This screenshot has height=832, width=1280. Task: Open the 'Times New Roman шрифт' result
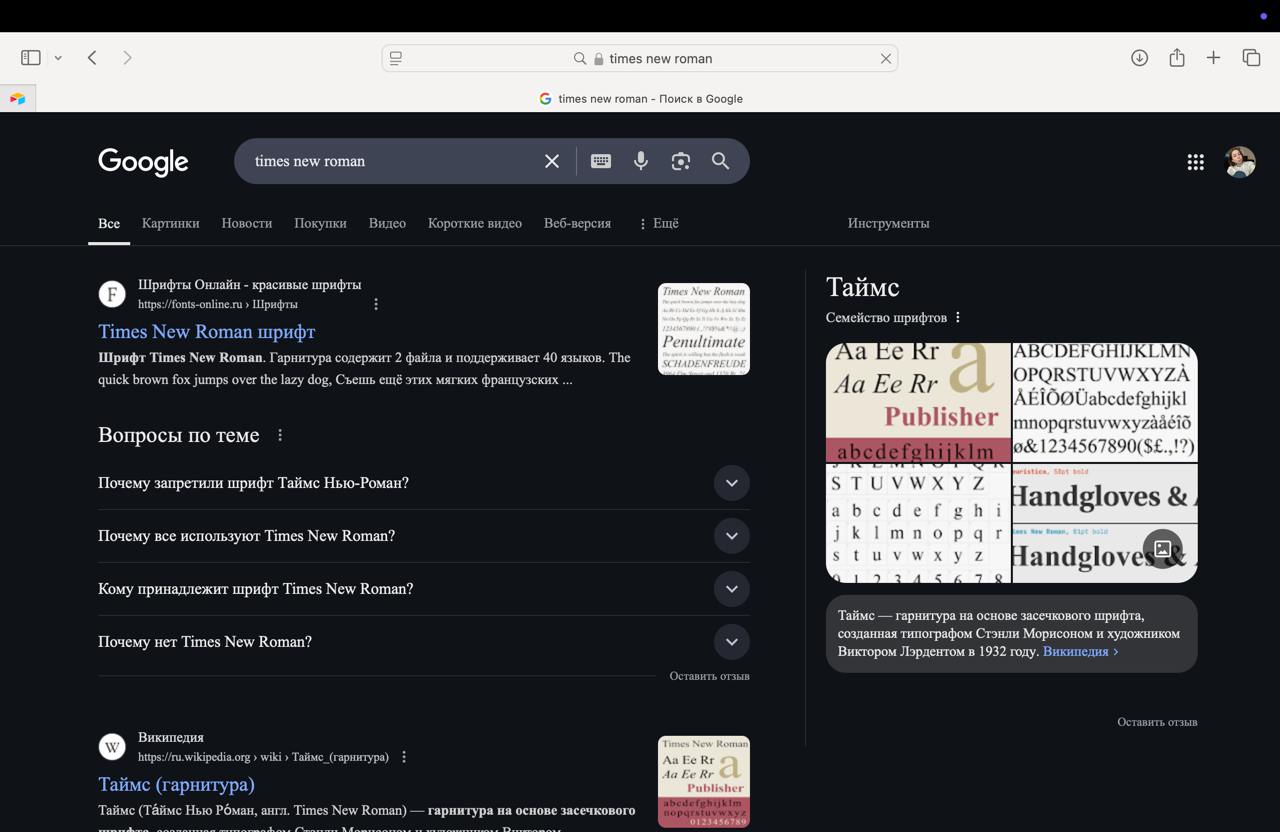pyautogui.click(x=207, y=331)
